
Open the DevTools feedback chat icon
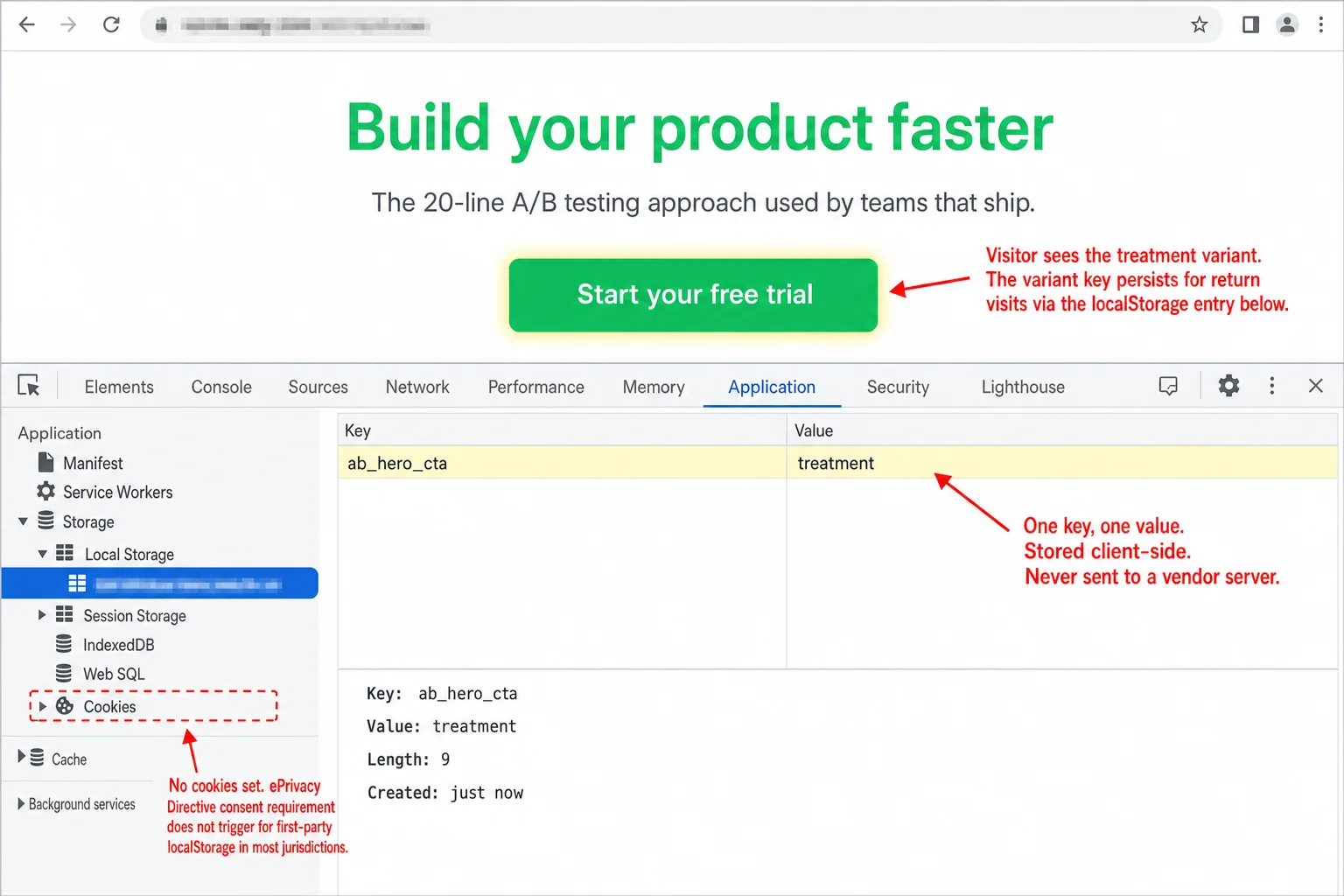click(x=1168, y=386)
